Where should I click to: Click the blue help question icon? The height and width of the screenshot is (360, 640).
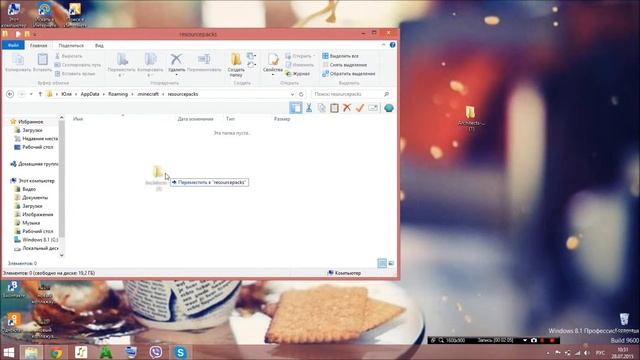pyautogui.click(x=393, y=45)
